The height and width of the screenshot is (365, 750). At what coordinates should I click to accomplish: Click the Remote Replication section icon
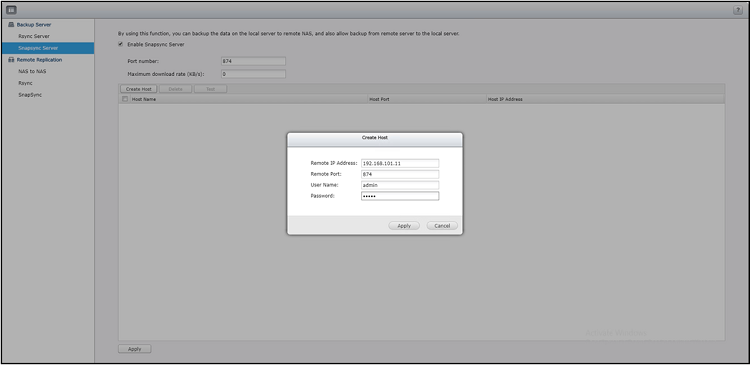pyautogui.click(x=11, y=60)
